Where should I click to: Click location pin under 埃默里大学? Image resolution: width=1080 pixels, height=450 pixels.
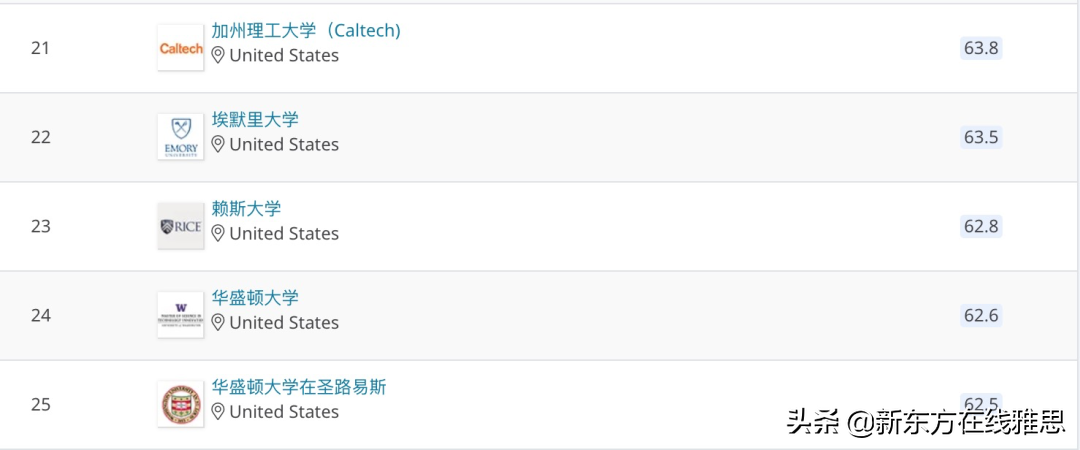pyautogui.click(x=218, y=145)
